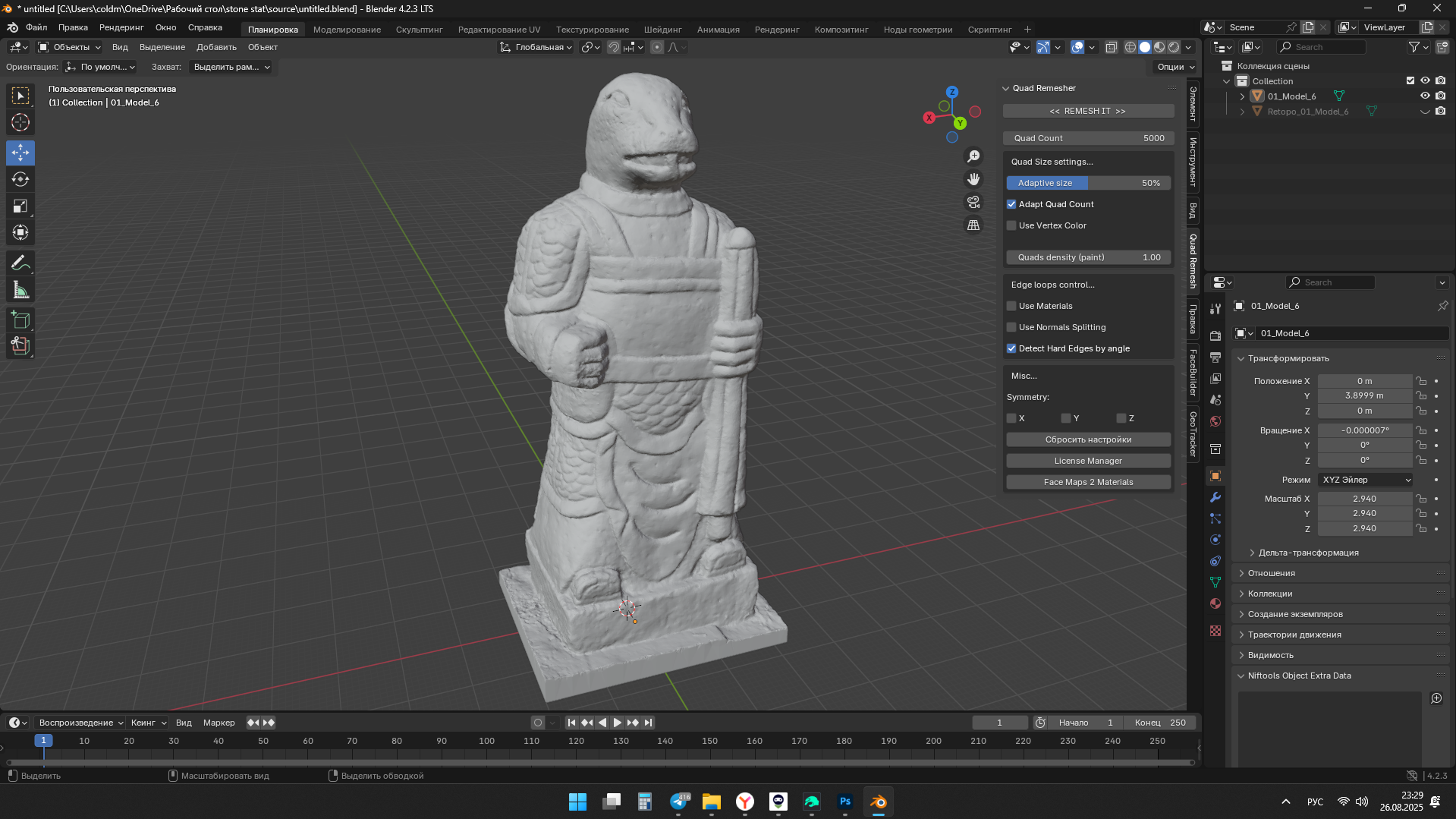
Task: Click the Сбросить настройки button
Action: (x=1088, y=439)
